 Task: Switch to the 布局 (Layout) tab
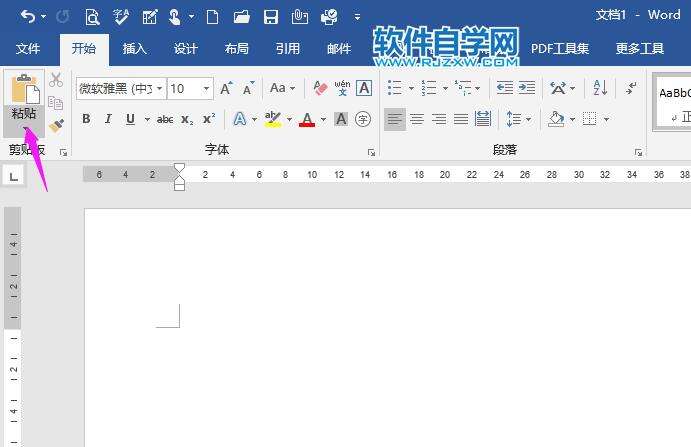tap(237, 48)
